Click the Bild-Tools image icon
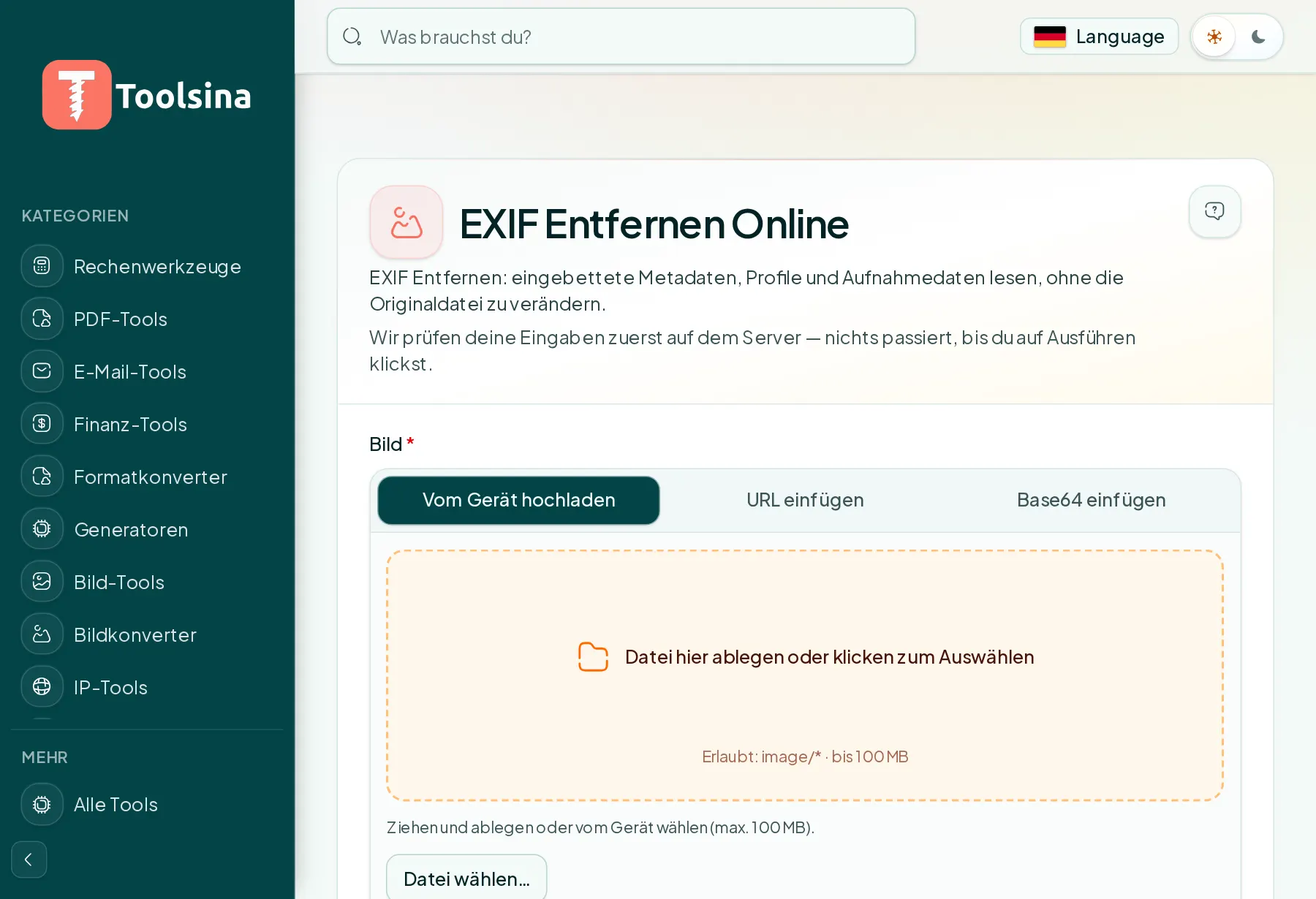Image resolution: width=1316 pixels, height=899 pixels. point(42,582)
